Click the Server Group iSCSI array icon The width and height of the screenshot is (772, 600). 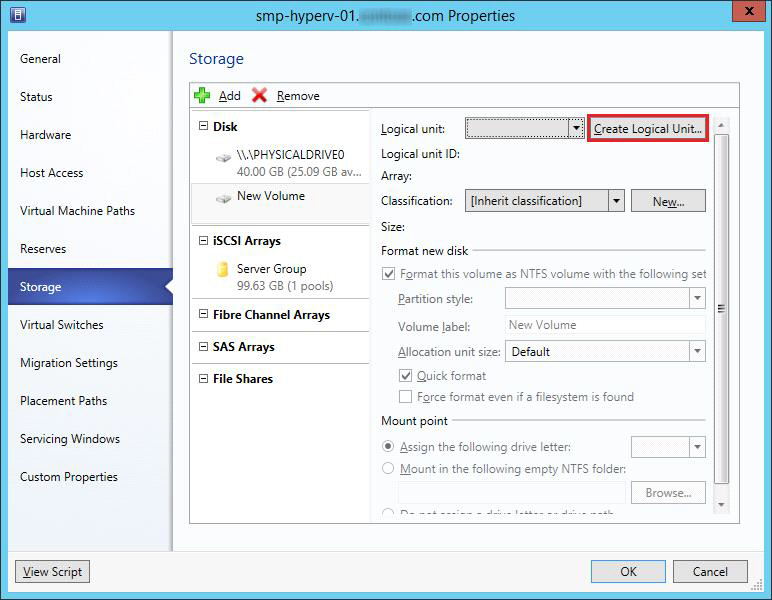223,270
